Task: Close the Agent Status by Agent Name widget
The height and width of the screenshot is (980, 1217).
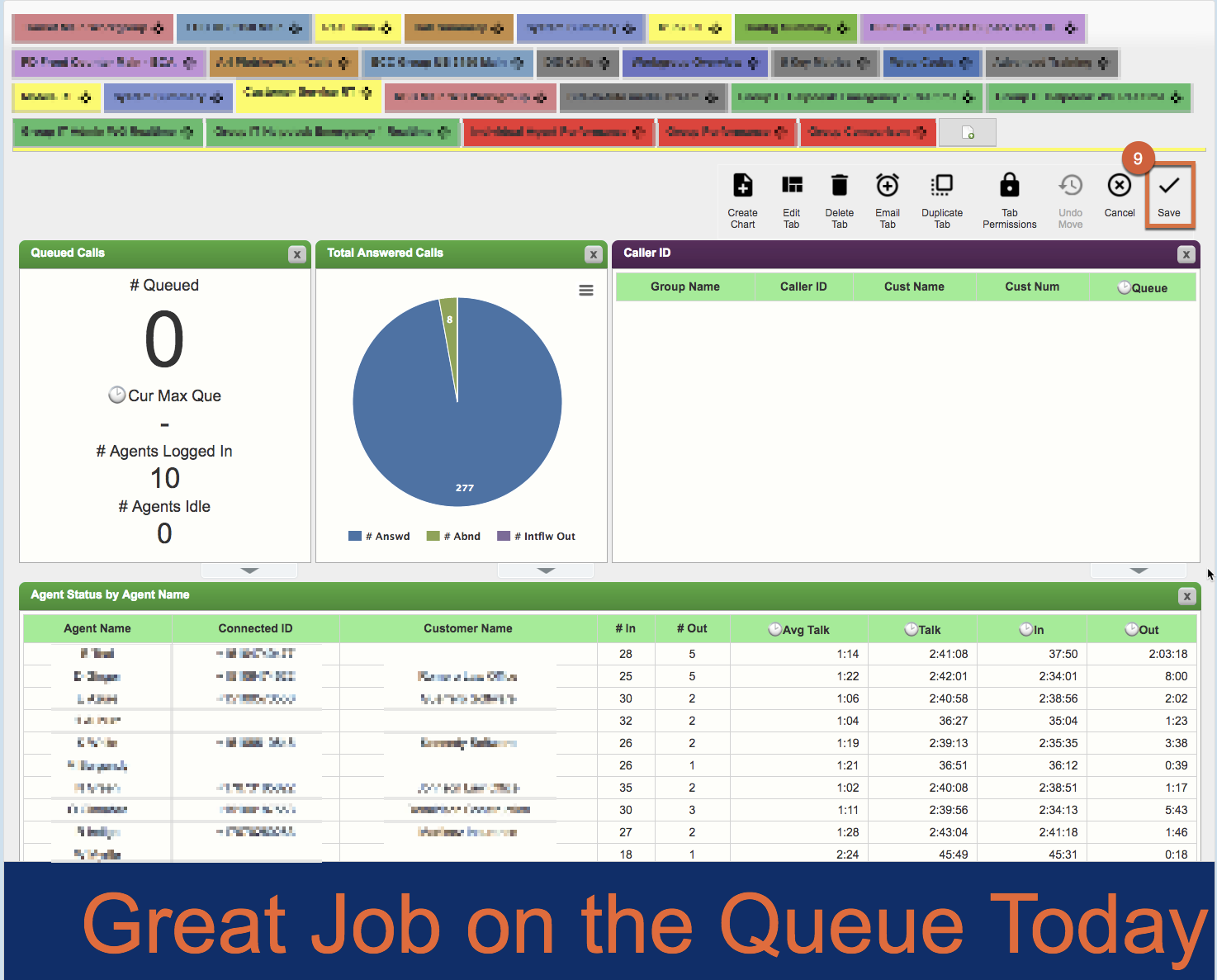Action: [1186, 596]
